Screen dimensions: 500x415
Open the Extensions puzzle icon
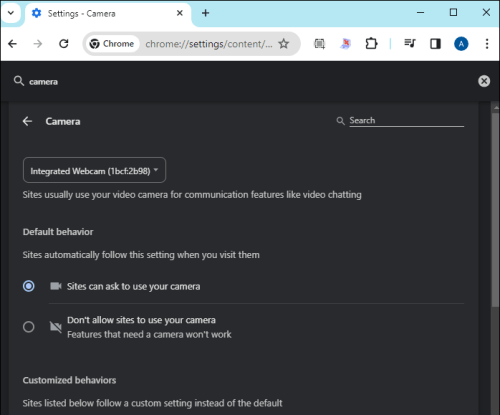[371, 44]
